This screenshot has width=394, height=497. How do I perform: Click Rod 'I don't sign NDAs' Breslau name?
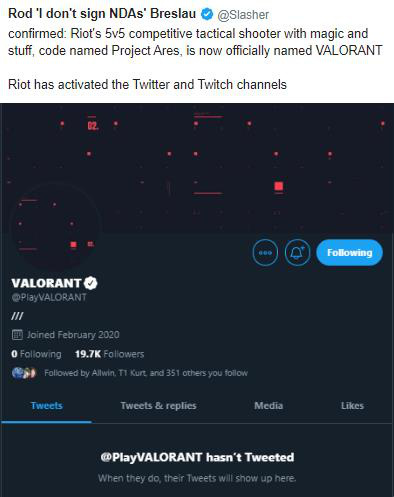[102, 14]
